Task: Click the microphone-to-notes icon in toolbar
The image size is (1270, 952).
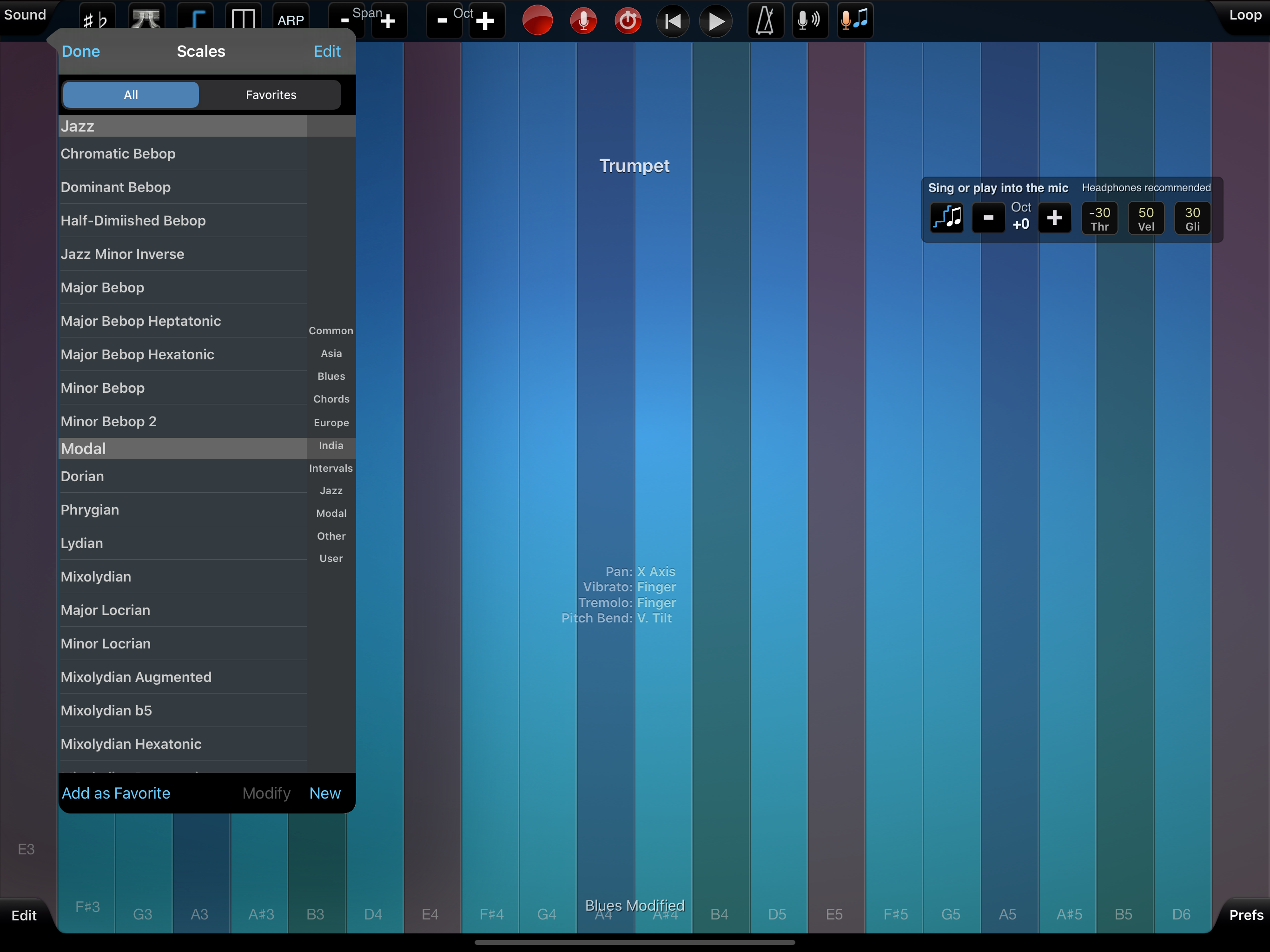Action: [855, 20]
